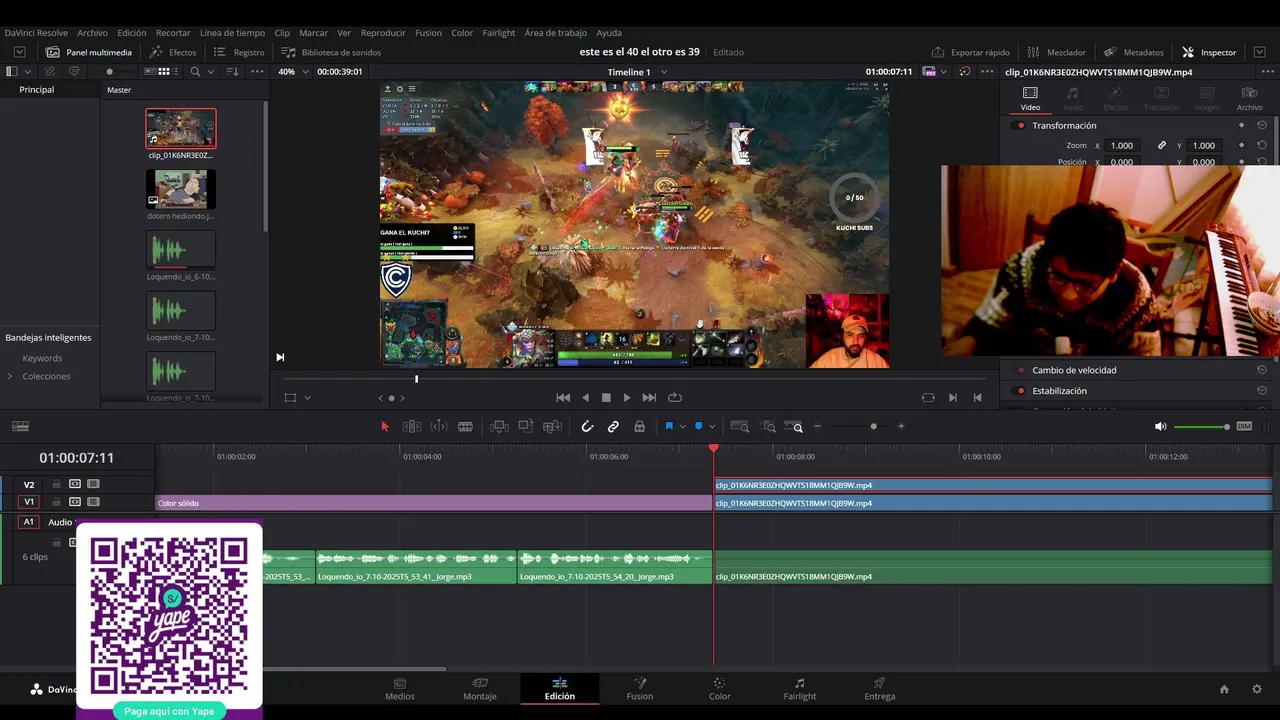Lock the V1 video track

point(56,502)
